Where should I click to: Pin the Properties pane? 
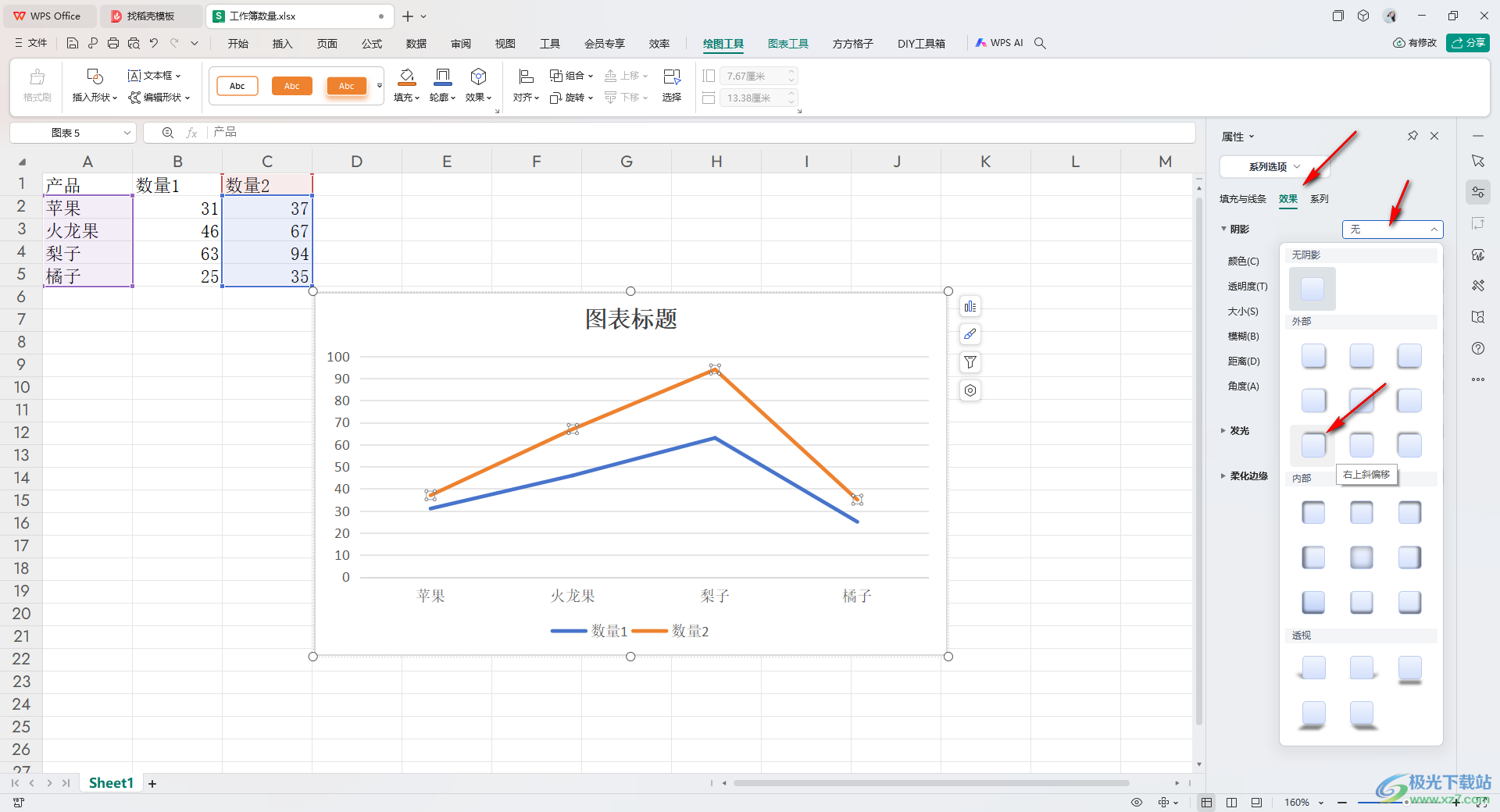click(x=1412, y=136)
